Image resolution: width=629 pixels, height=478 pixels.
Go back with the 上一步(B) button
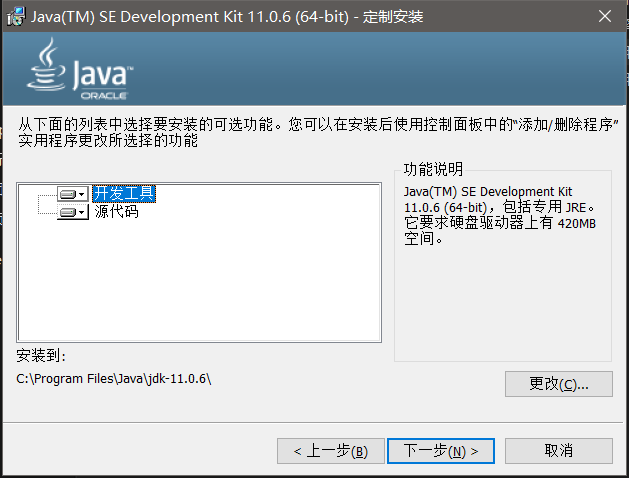pyautogui.click(x=331, y=451)
